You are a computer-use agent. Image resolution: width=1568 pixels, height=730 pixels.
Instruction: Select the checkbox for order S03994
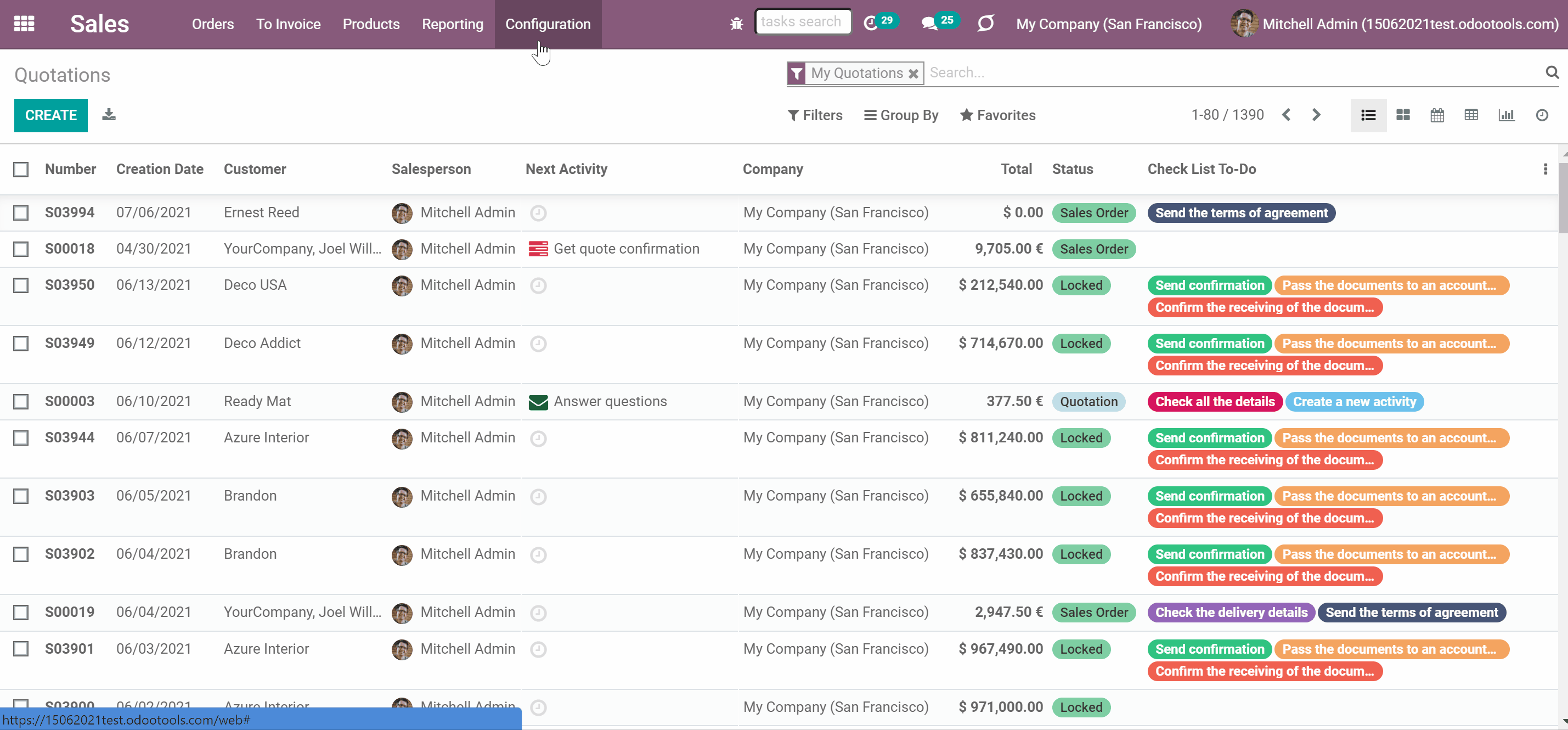pyautogui.click(x=21, y=212)
